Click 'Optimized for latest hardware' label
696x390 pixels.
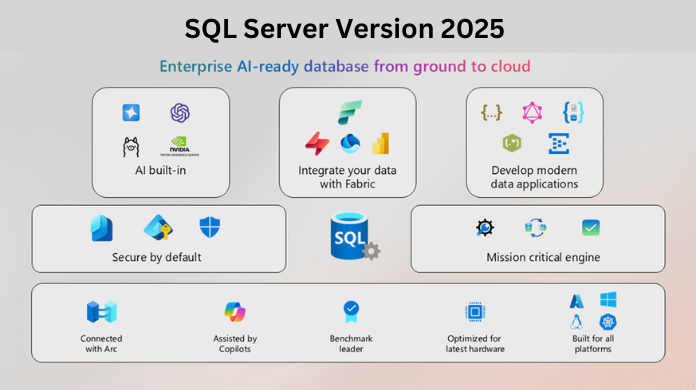[x=475, y=343]
